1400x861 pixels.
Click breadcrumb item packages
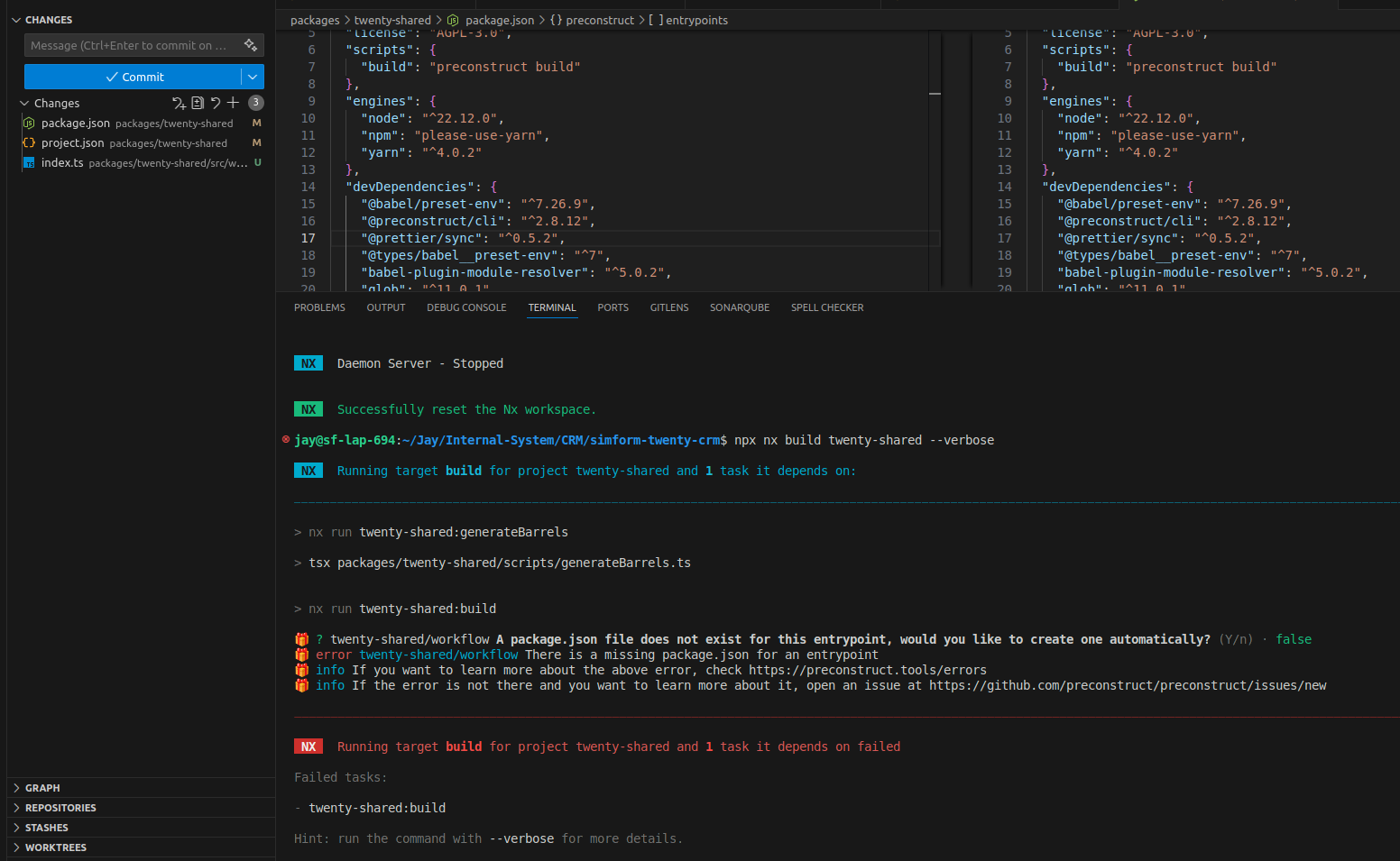pos(315,20)
